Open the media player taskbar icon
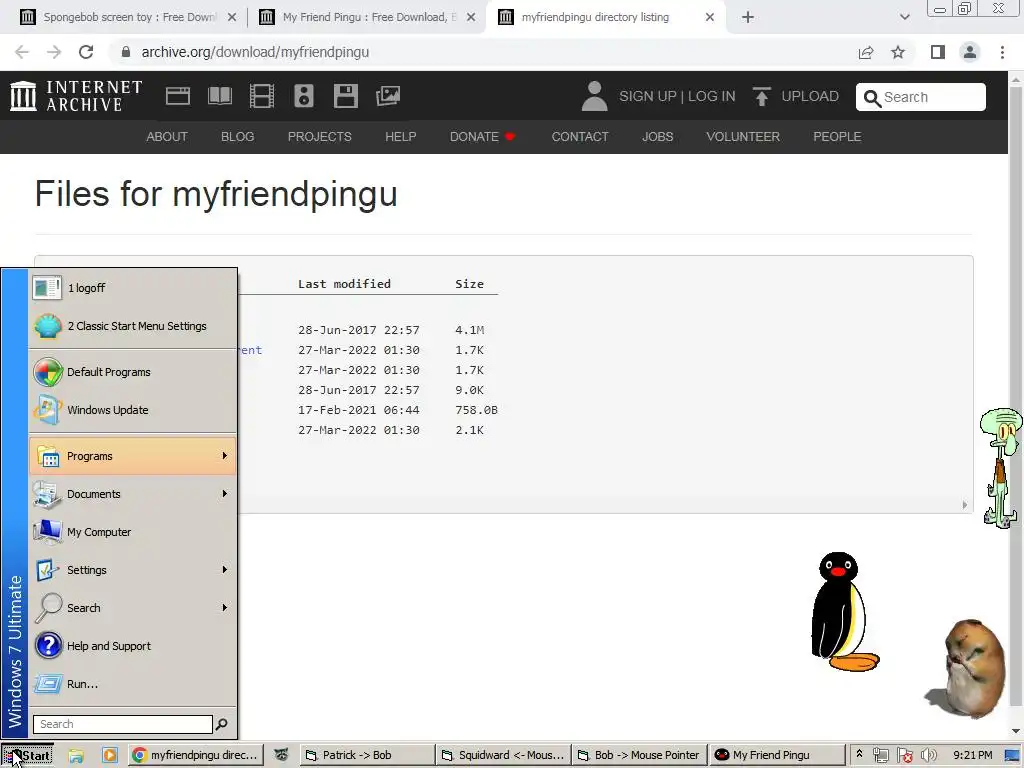1024x768 pixels. click(109, 755)
